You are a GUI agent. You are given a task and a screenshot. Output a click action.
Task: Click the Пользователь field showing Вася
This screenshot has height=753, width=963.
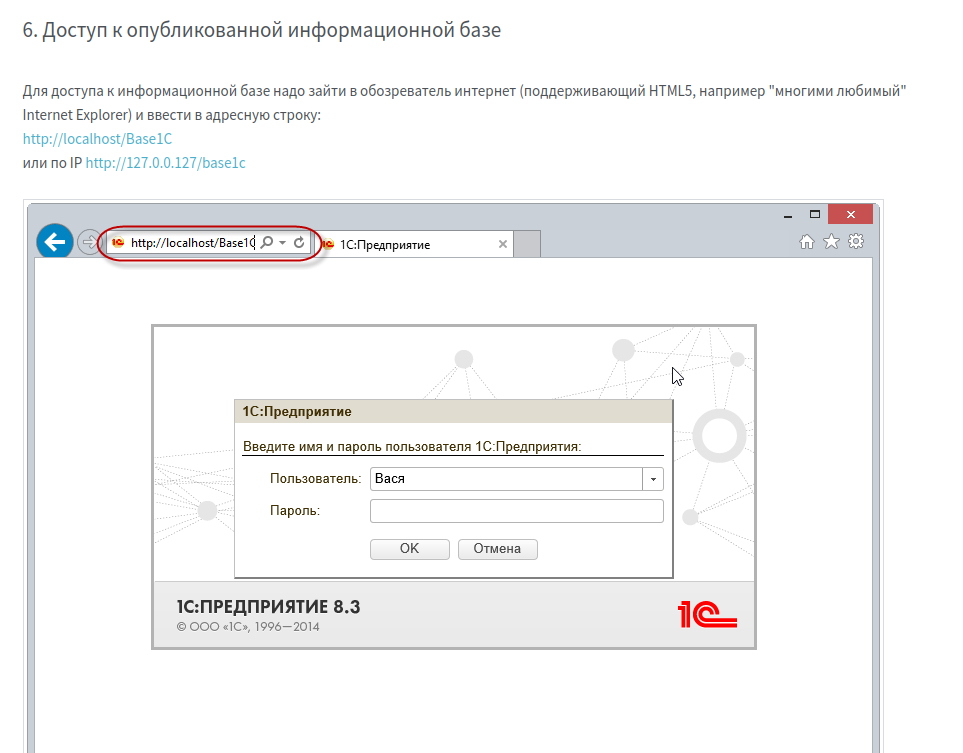pos(506,479)
